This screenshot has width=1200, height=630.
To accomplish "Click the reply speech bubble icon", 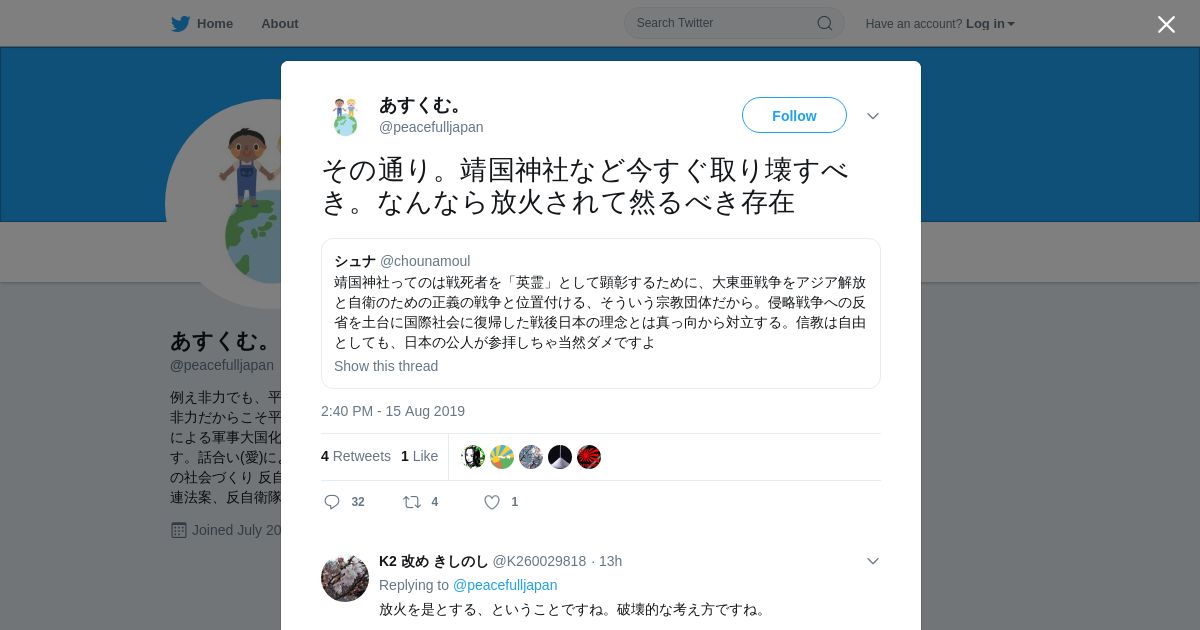I will click(x=332, y=502).
